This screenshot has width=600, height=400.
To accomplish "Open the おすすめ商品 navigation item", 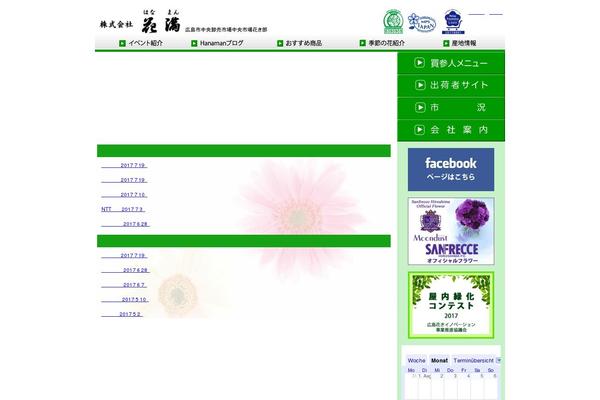I will pos(300,43).
